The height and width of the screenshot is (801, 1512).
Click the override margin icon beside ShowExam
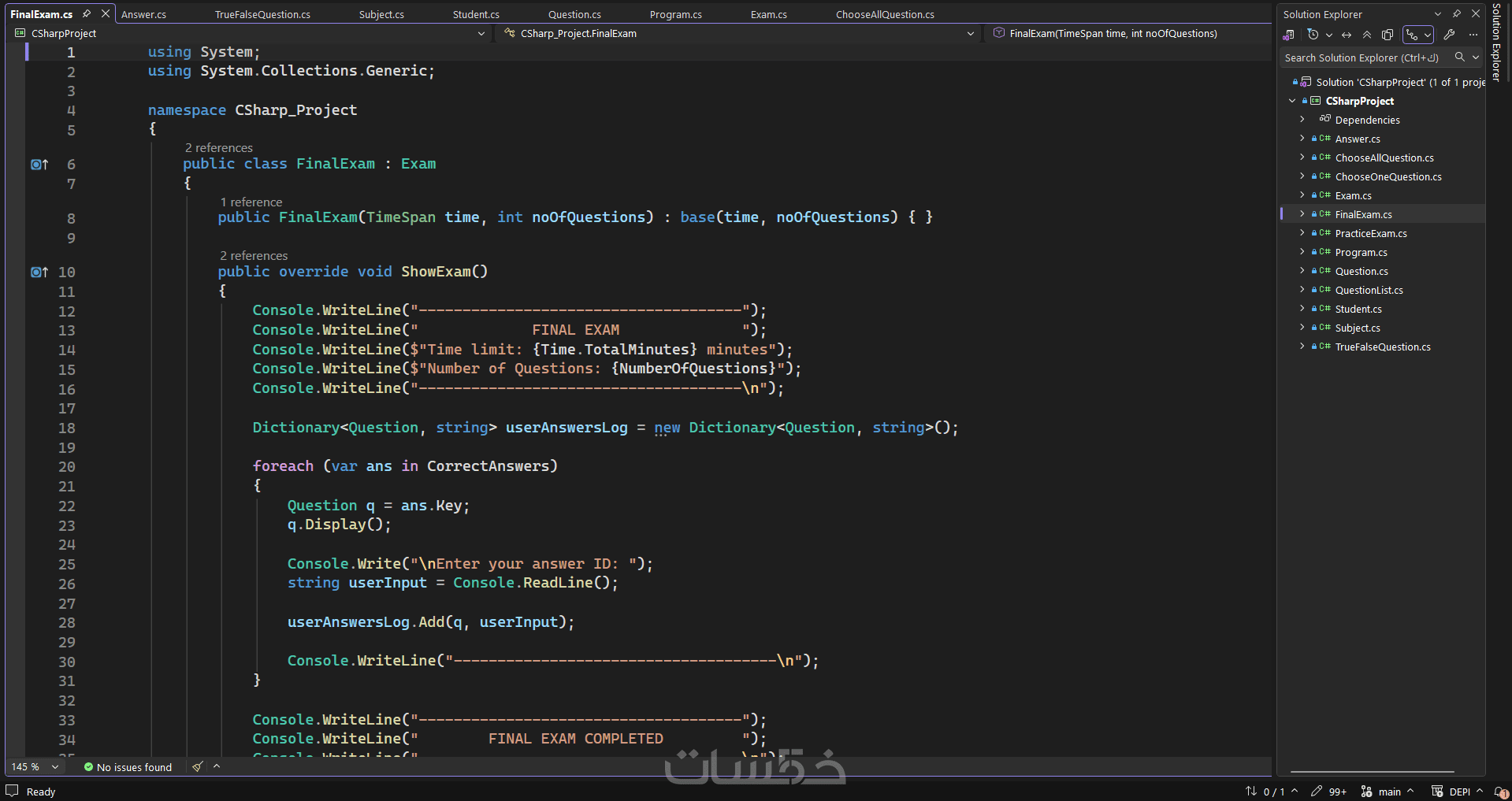click(39, 272)
